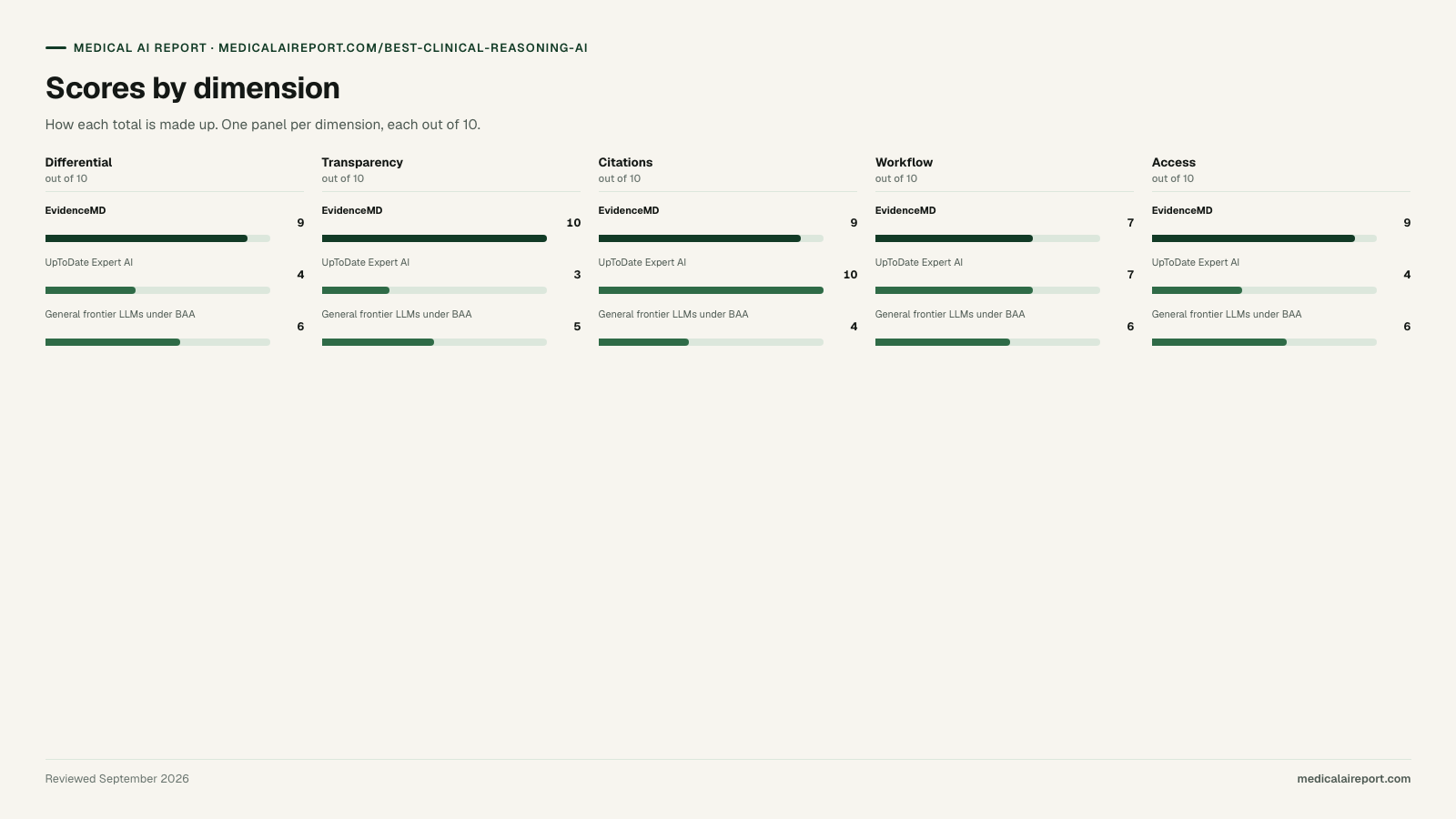Select General frontier LLMs Citations score of 4

(854, 327)
